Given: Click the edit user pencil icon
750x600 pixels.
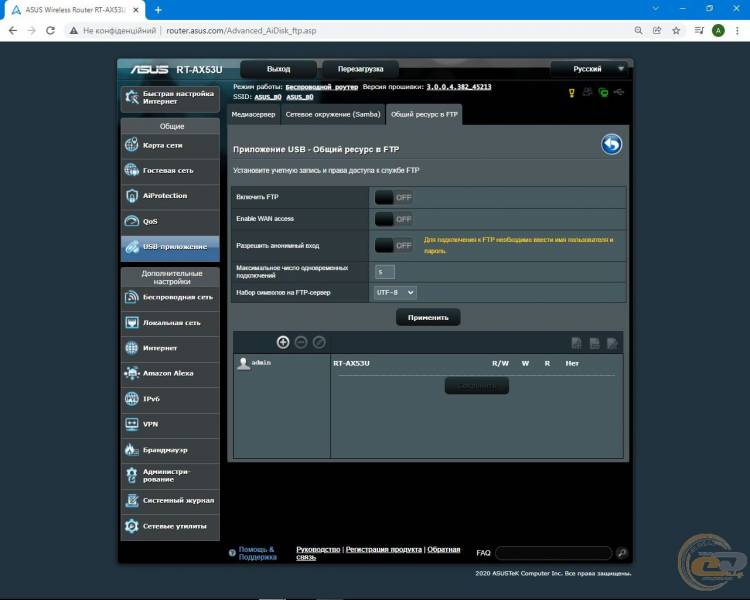Looking at the screenshot, I should pos(319,342).
